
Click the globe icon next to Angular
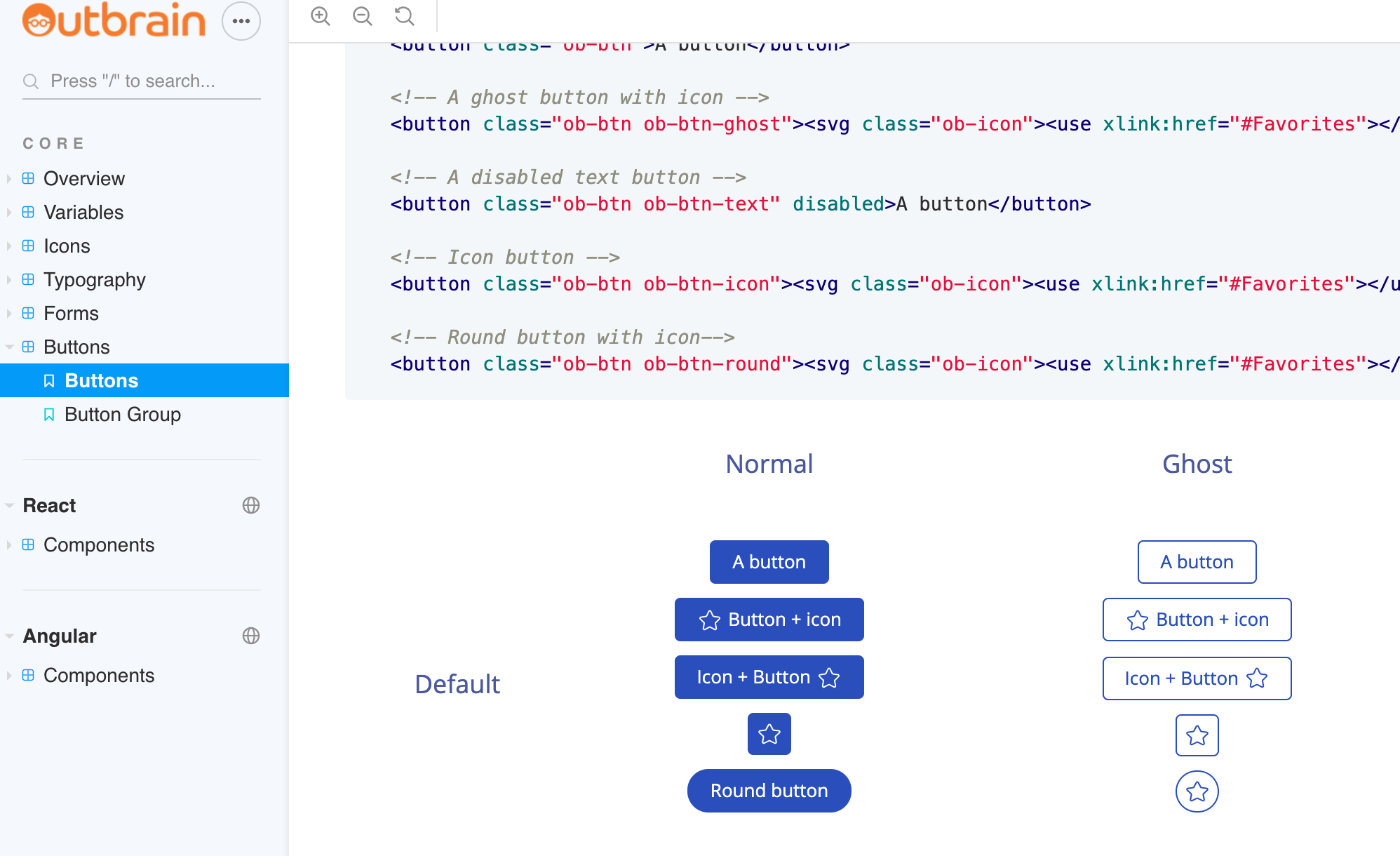pos(251,636)
